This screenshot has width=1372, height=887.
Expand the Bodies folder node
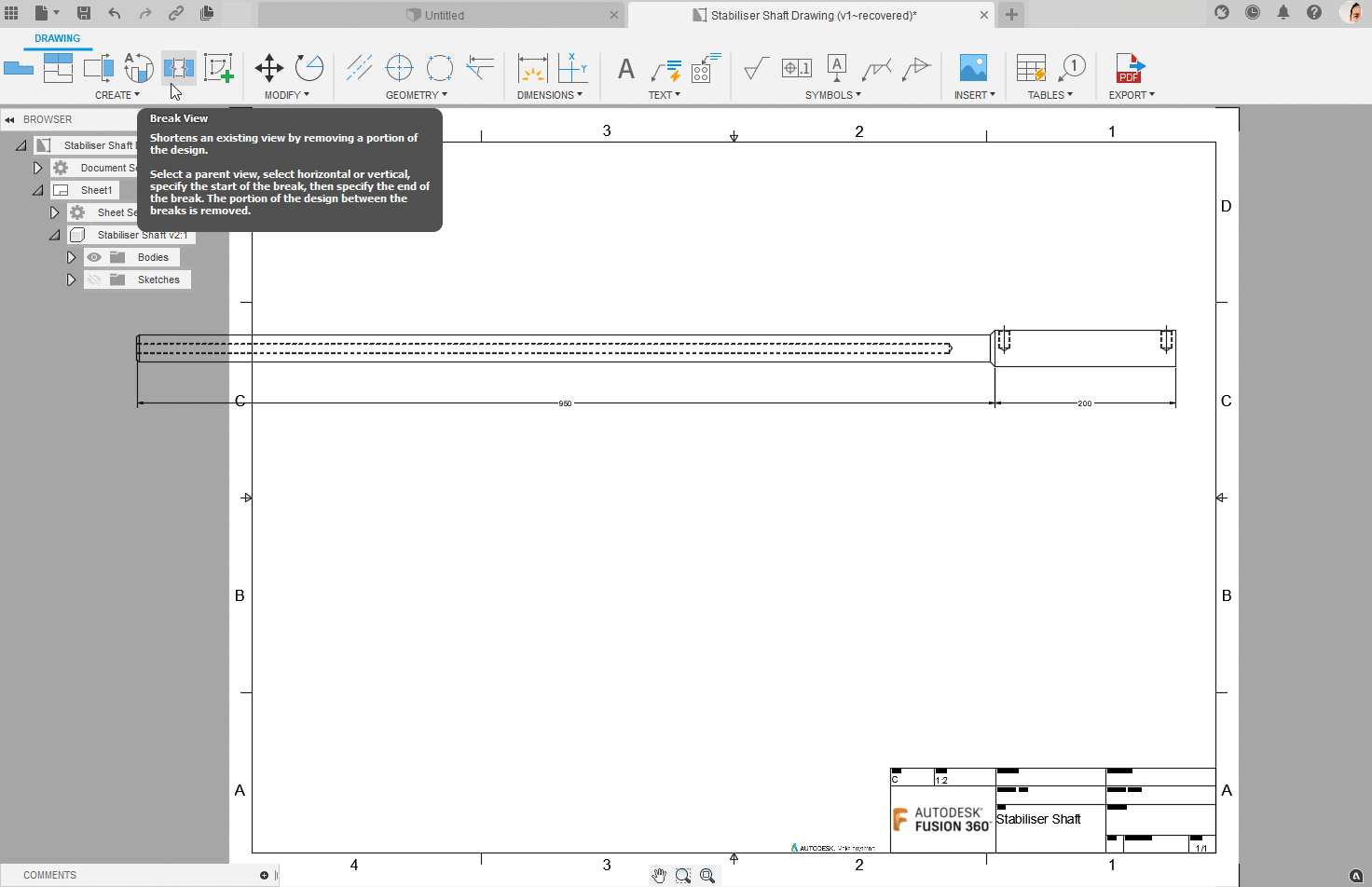71,257
